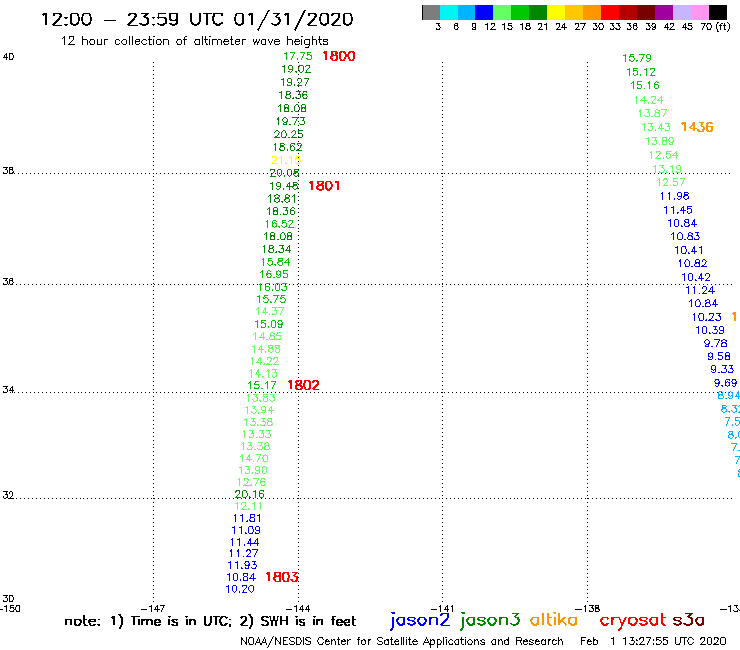Select the 18.34 wave height value
The image size is (740, 650).
point(277,249)
